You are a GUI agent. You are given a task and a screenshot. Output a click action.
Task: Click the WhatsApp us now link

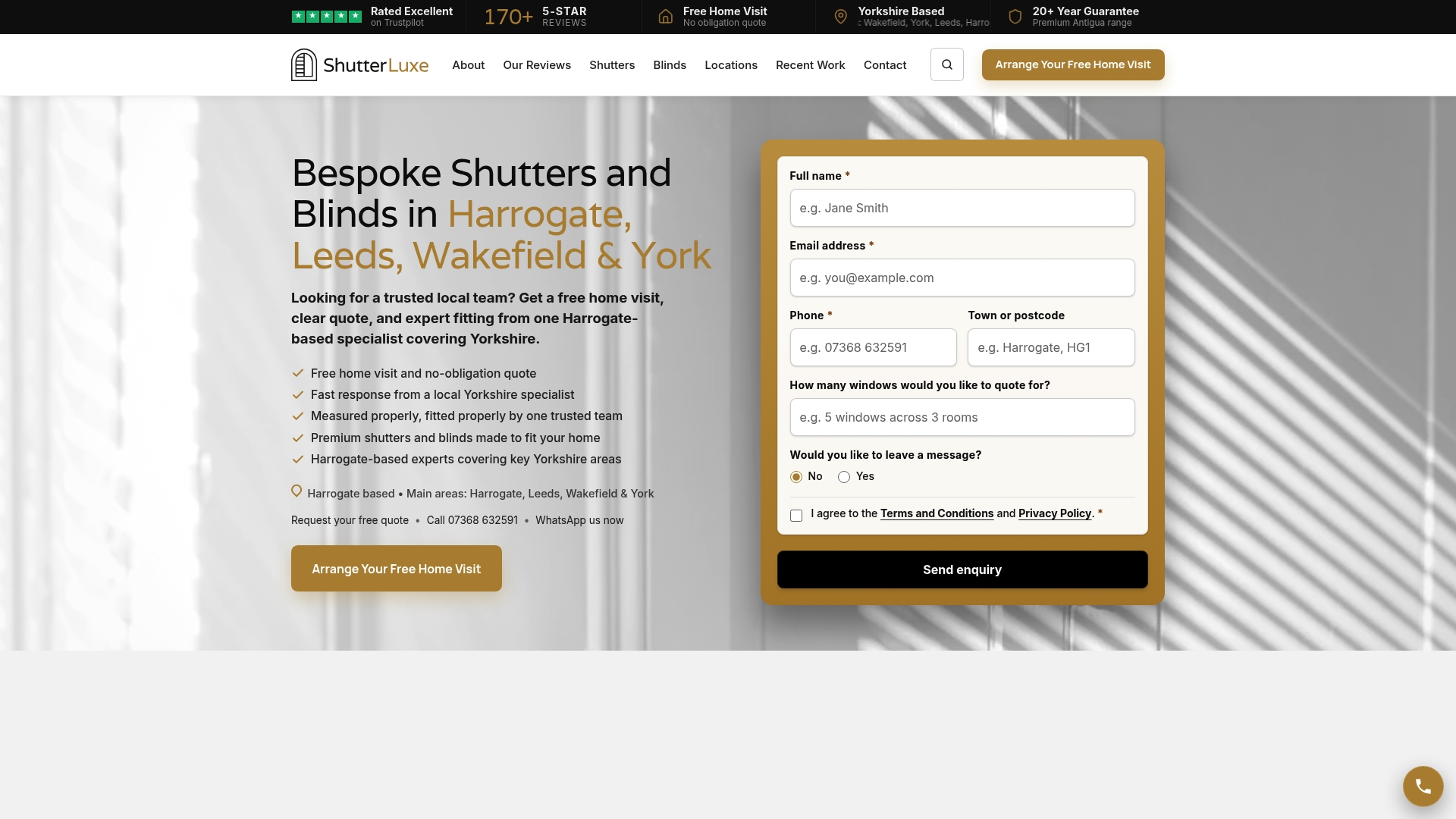579,520
